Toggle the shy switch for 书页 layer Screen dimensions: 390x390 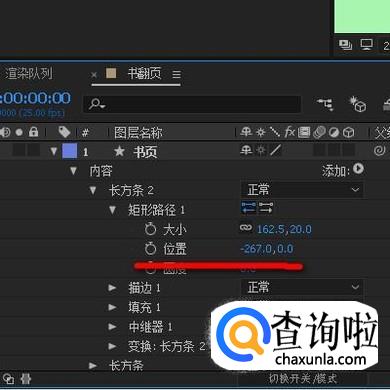tap(246, 151)
